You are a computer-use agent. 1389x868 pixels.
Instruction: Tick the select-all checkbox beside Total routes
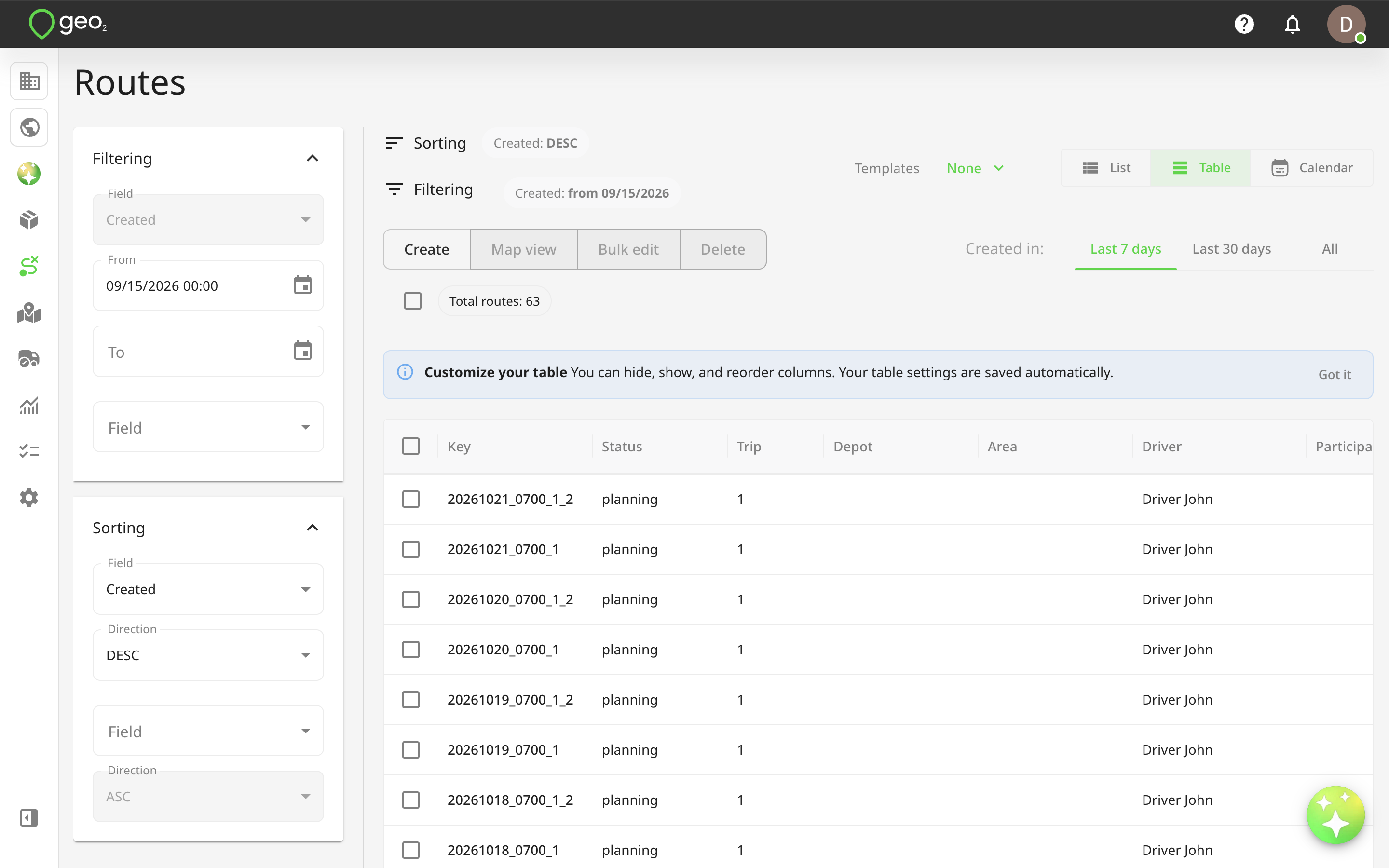[x=413, y=301]
